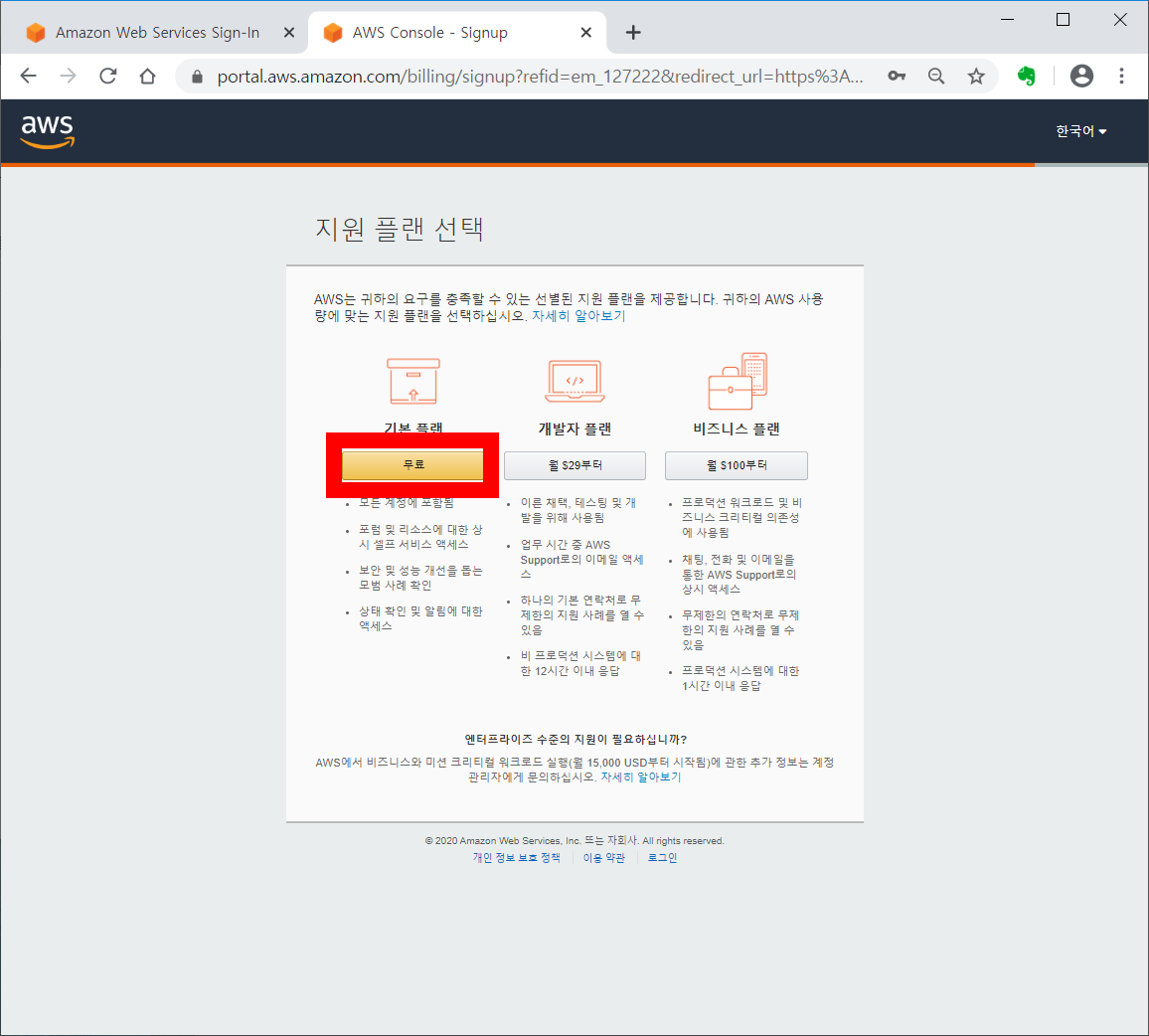Viewport: 1149px width, 1036px height.
Task: Open the 한국어 language dropdown
Action: (x=1080, y=131)
